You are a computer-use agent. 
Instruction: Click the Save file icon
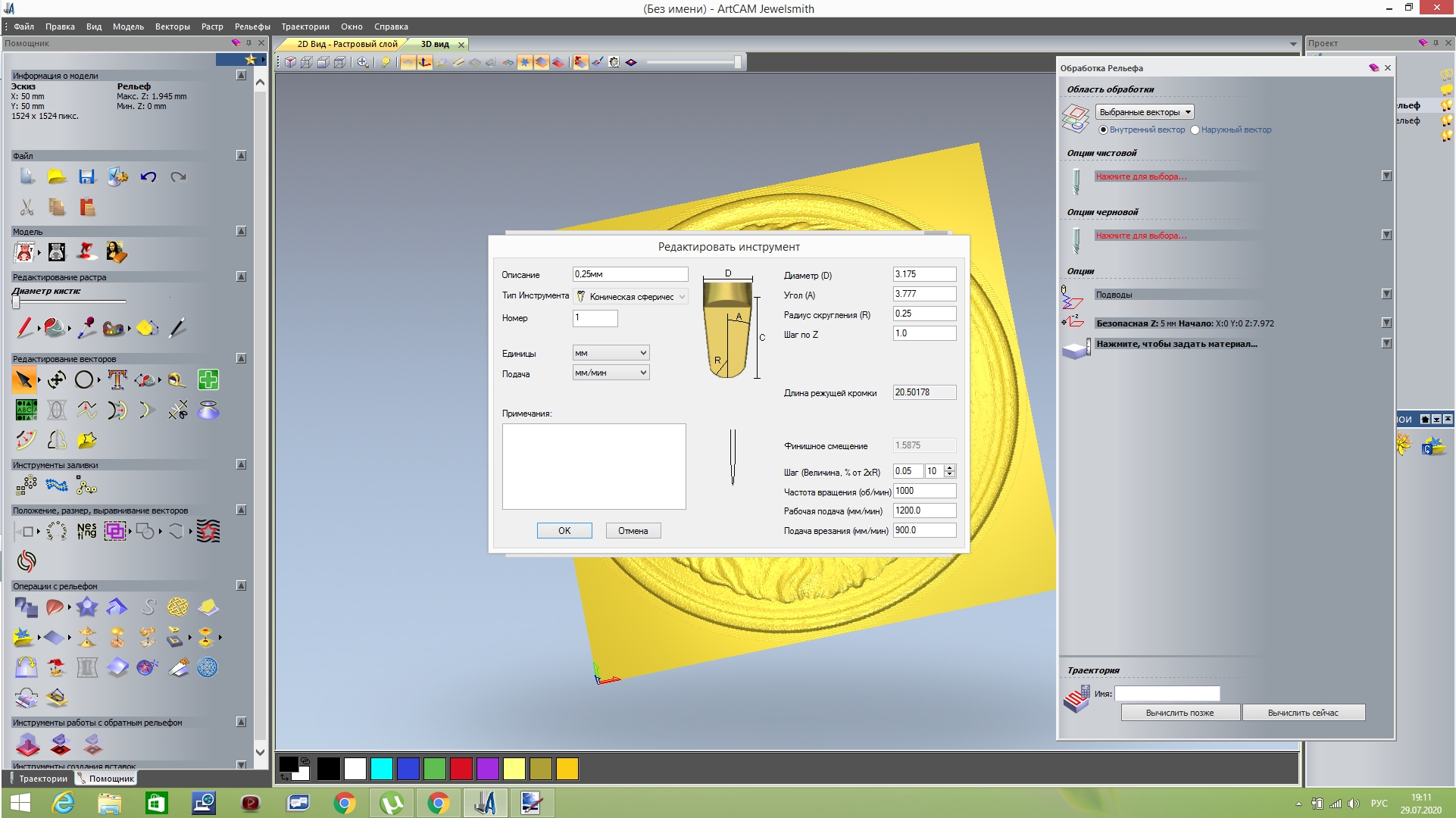pyautogui.click(x=87, y=177)
